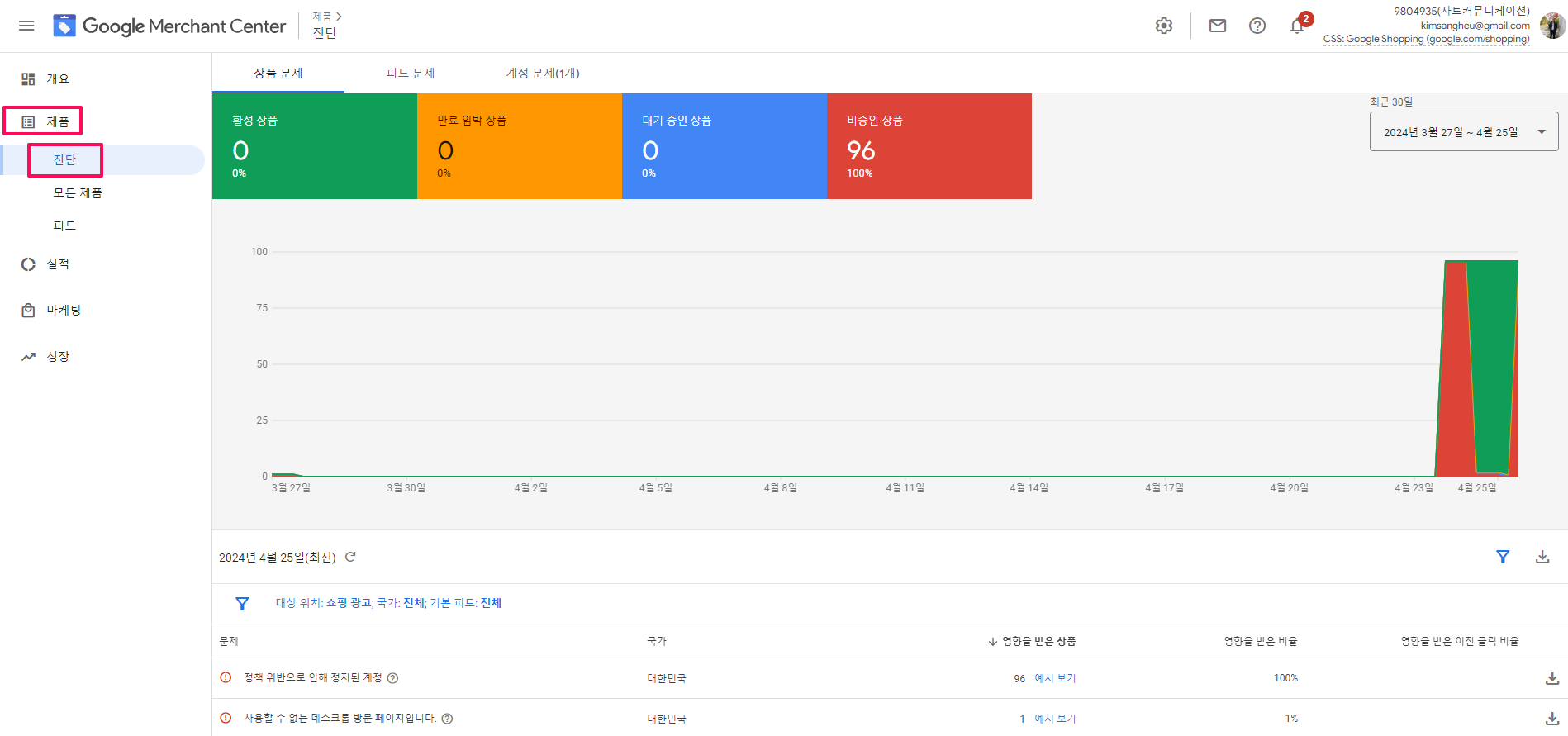The width and height of the screenshot is (1568, 736).
Task: Open the help question mark icon
Action: coord(1257,26)
